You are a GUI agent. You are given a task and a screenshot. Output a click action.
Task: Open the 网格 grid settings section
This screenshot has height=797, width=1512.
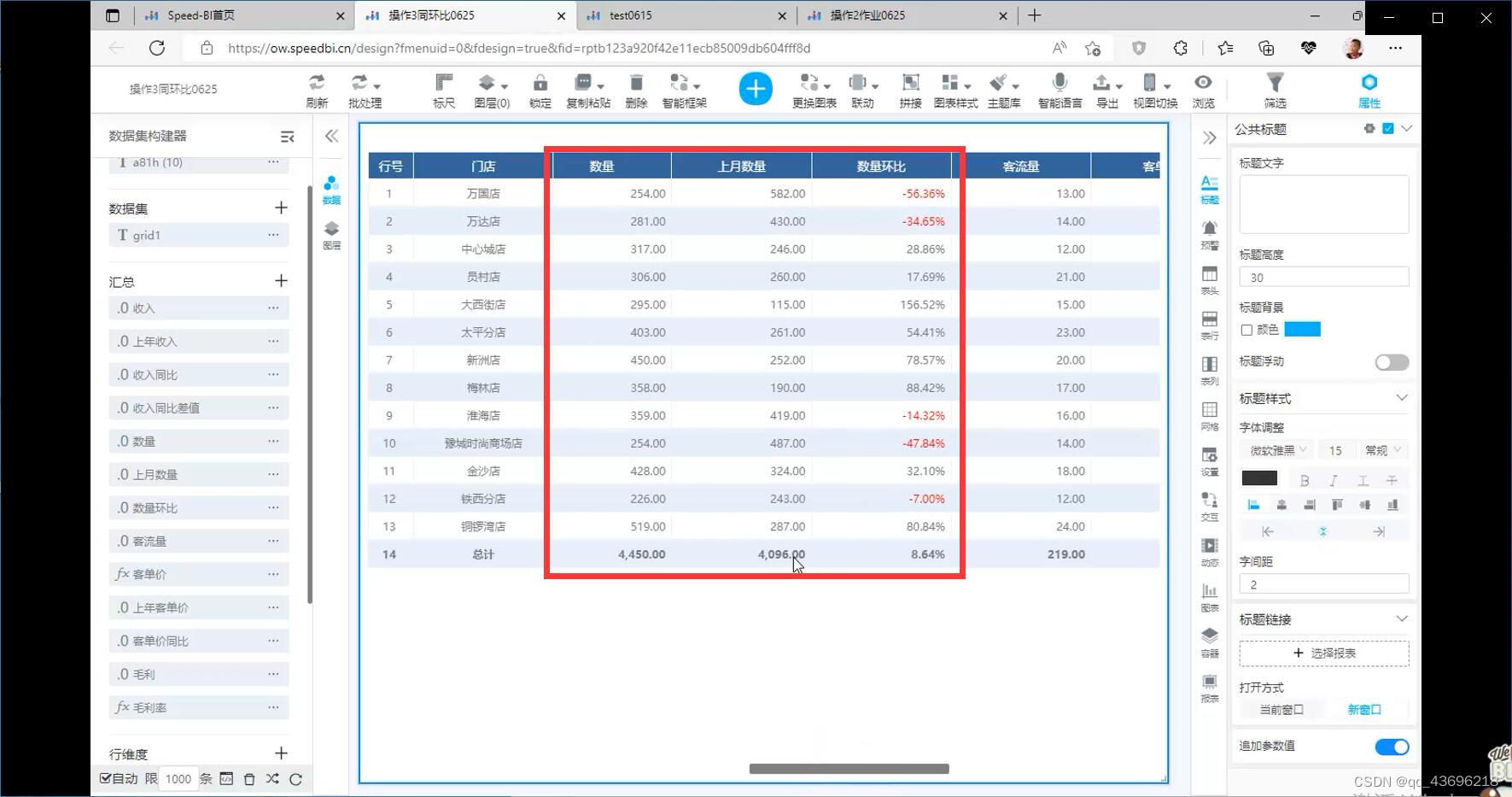point(1210,415)
